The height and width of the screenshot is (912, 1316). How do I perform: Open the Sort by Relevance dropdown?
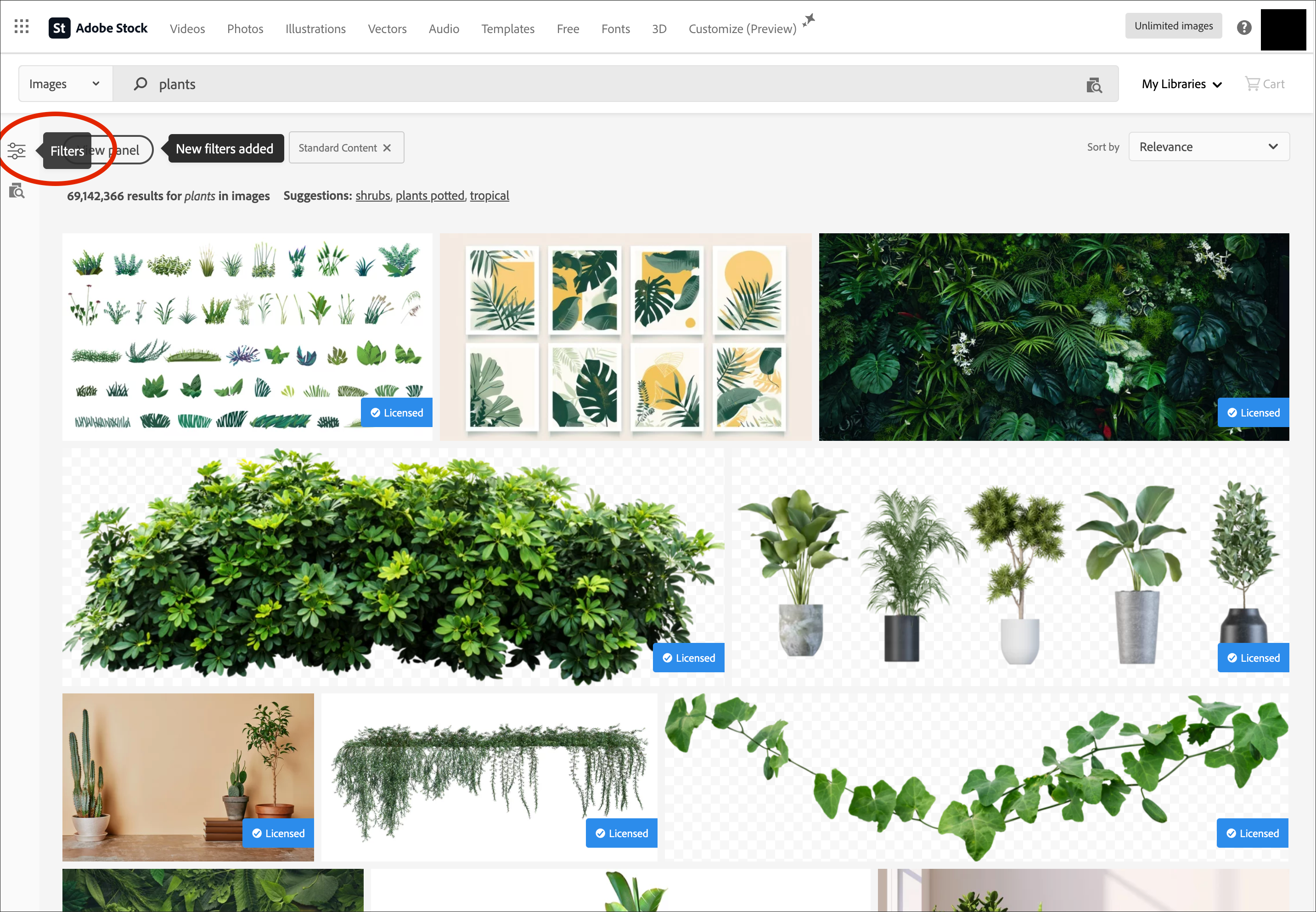1208,146
